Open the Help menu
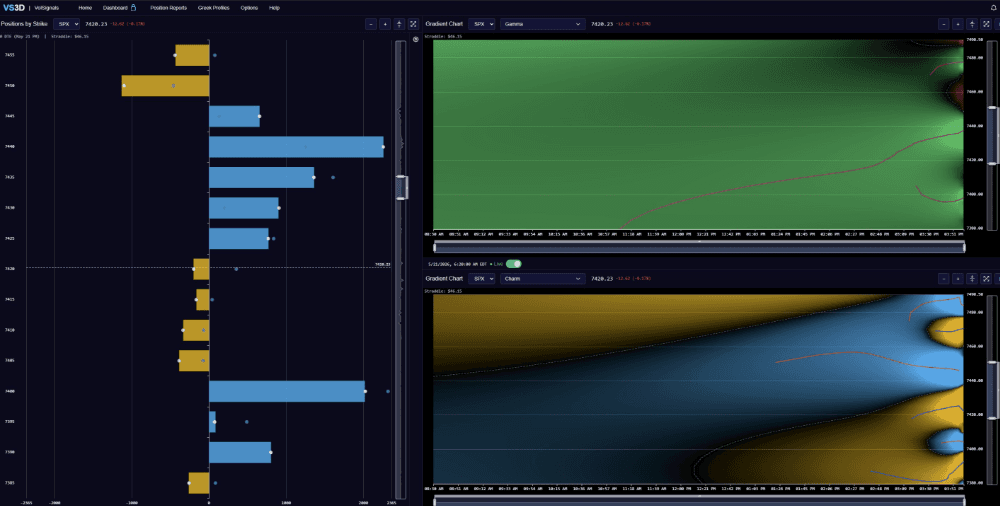The width and height of the screenshot is (1000, 506). [x=274, y=8]
